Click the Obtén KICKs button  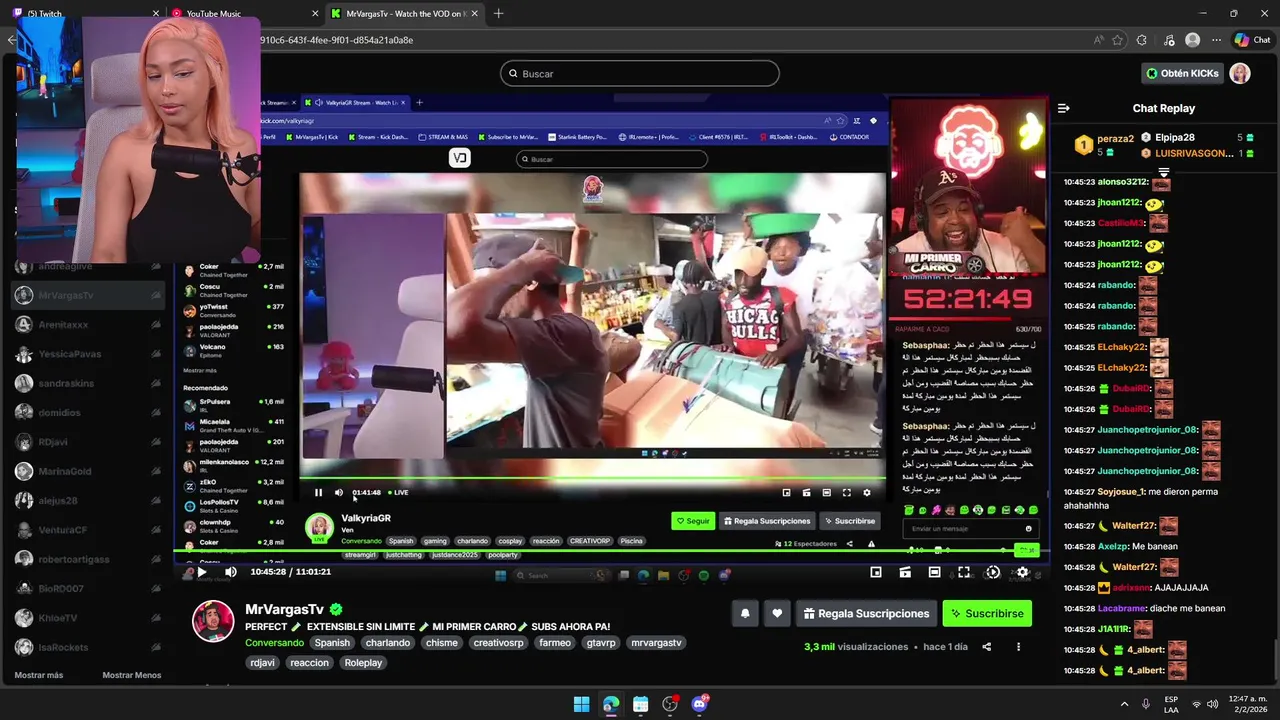[x=1183, y=73]
